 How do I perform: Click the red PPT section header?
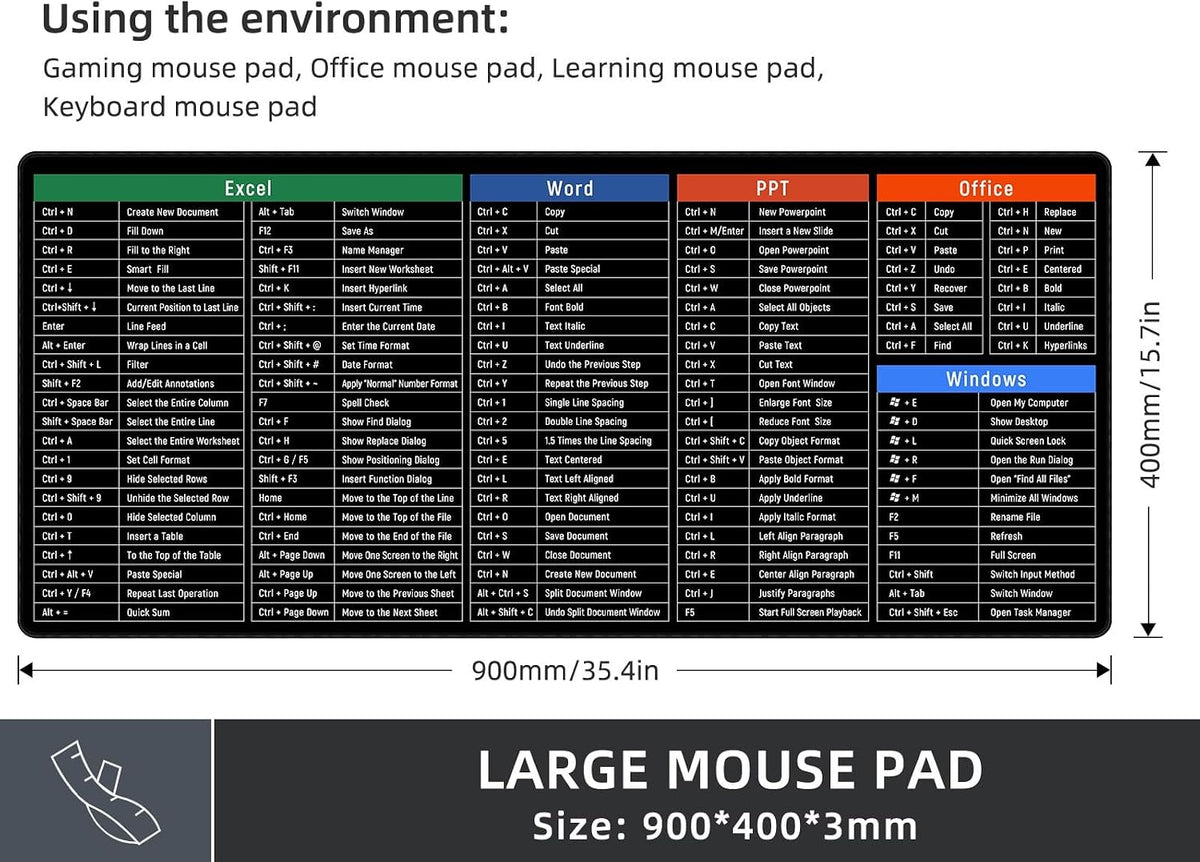coord(772,188)
